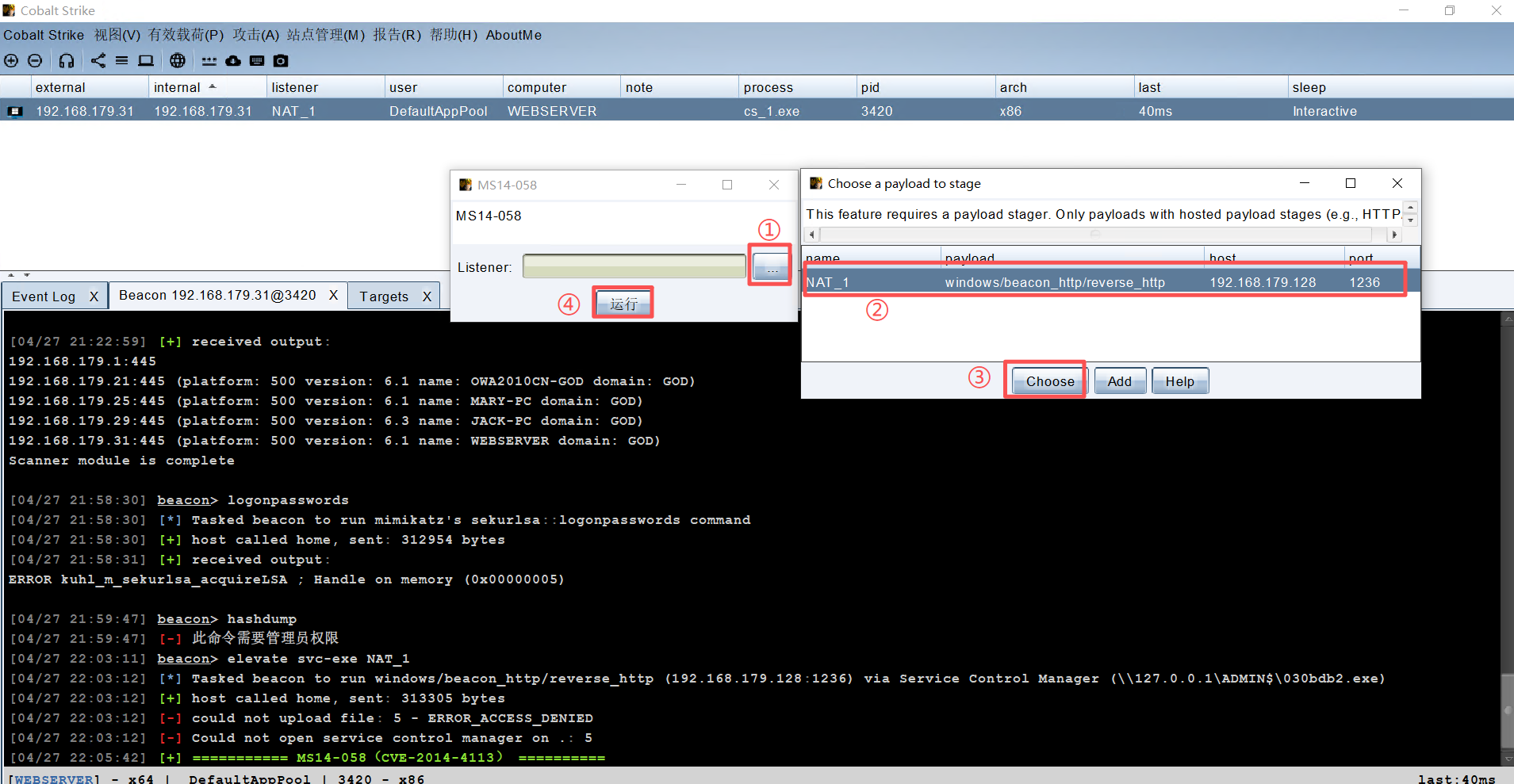Click the payload column header in dialog
Image resolution: width=1514 pixels, height=784 pixels.
point(1072,258)
